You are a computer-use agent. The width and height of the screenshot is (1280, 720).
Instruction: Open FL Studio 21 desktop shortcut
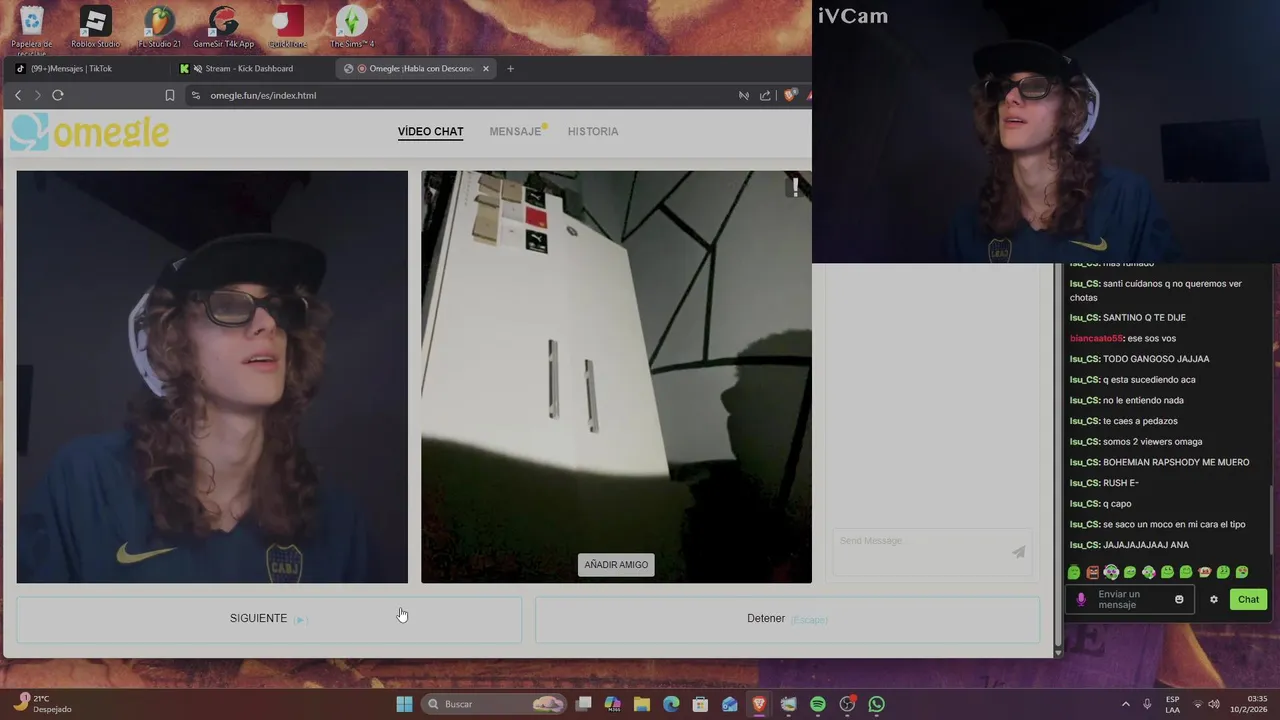point(159,28)
